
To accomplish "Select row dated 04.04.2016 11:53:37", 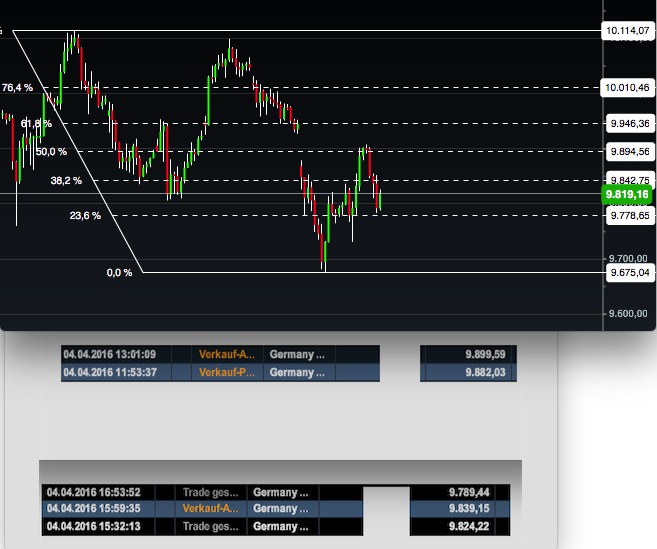I will click(x=220, y=373).
